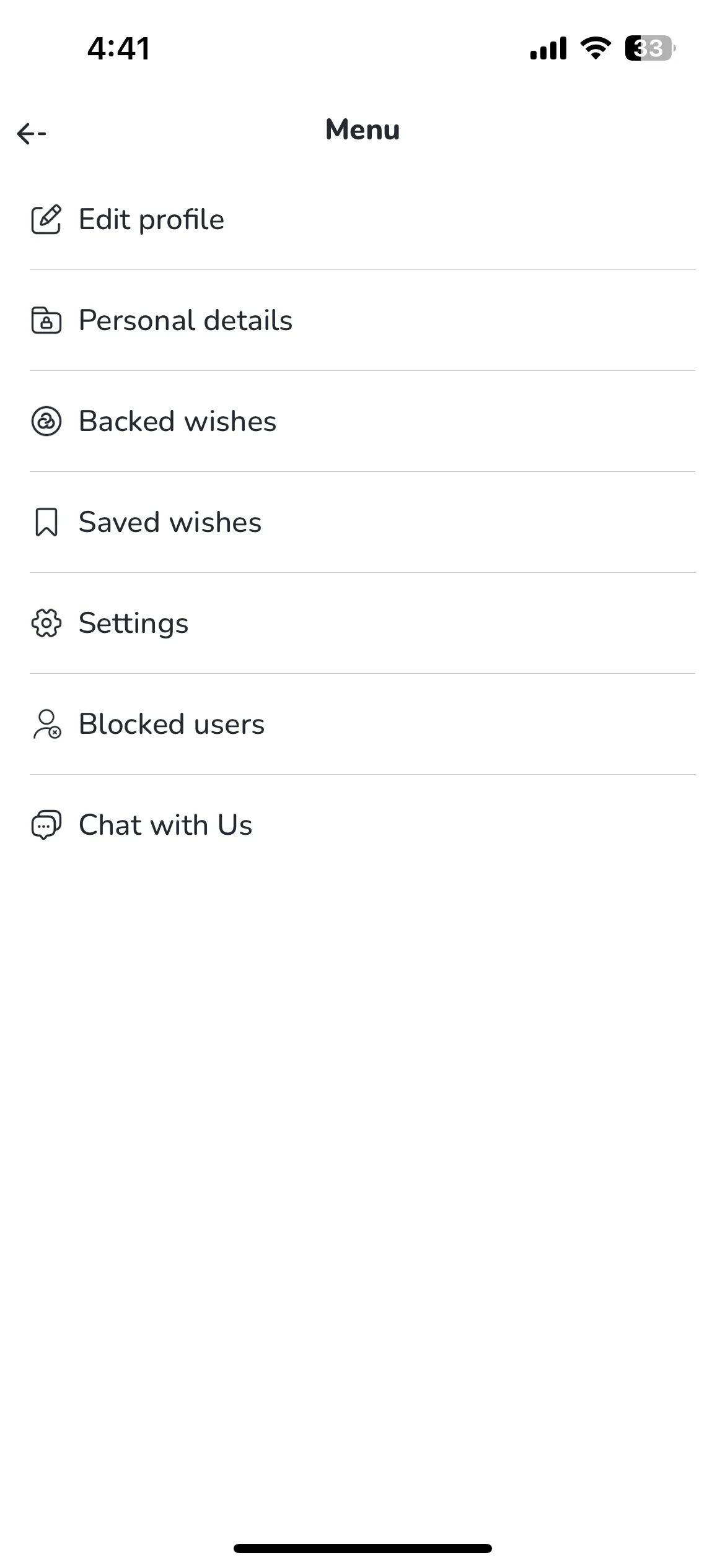Select the Backed wishes entry
The width and height of the screenshot is (725, 1568).
(x=362, y=421)
